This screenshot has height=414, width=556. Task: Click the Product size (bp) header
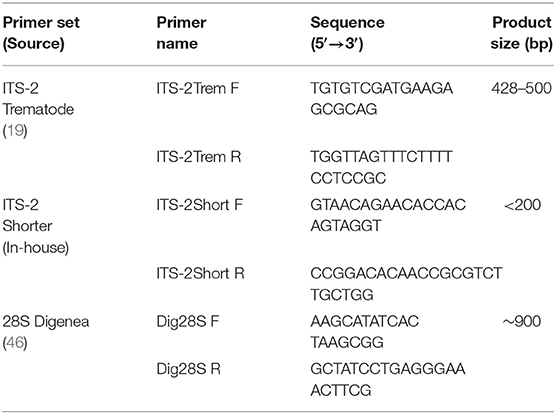pyautogui.click(x=522, y=33)
